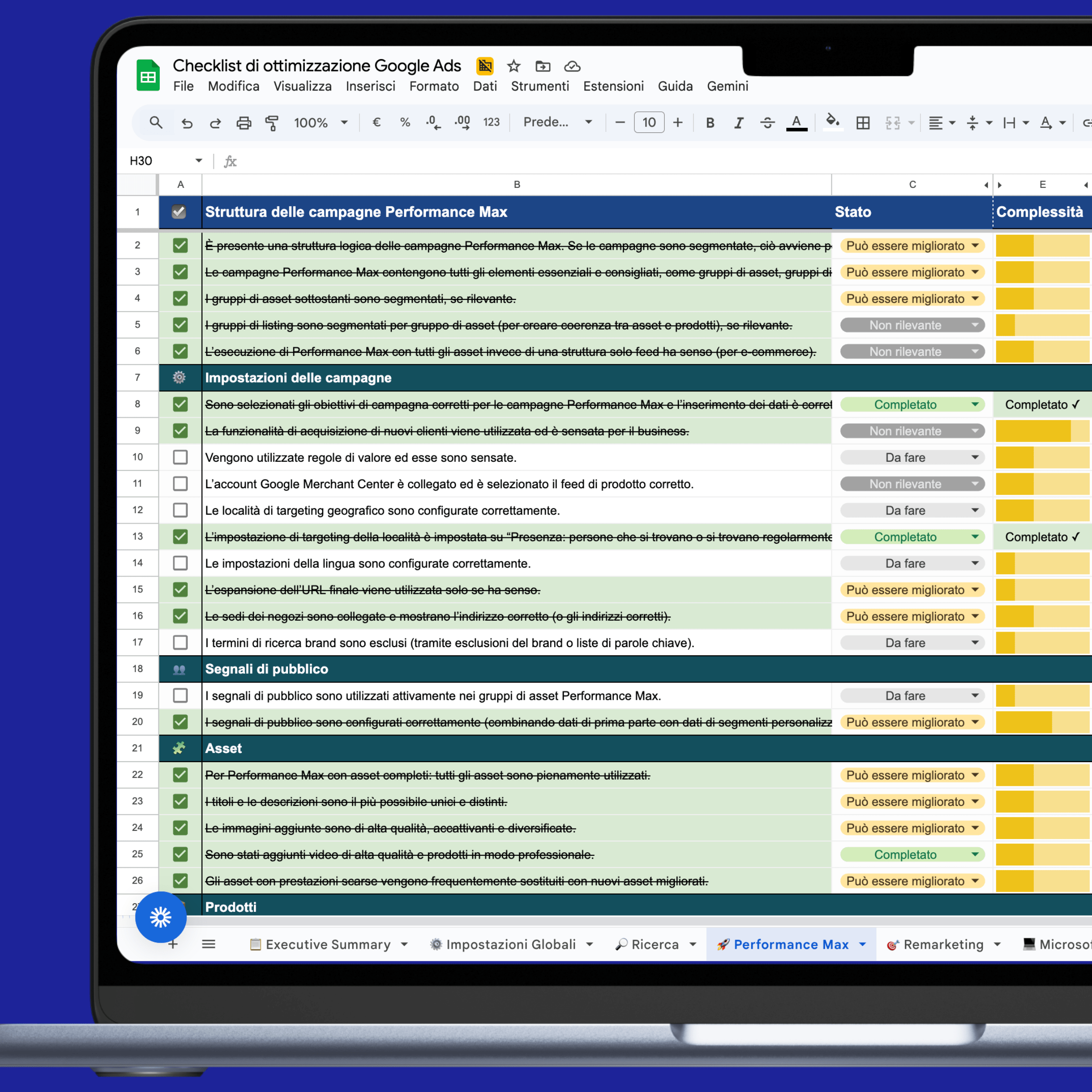1092x1092 pixels.
Task: Open the fill color tool
Action: (832, 122)
